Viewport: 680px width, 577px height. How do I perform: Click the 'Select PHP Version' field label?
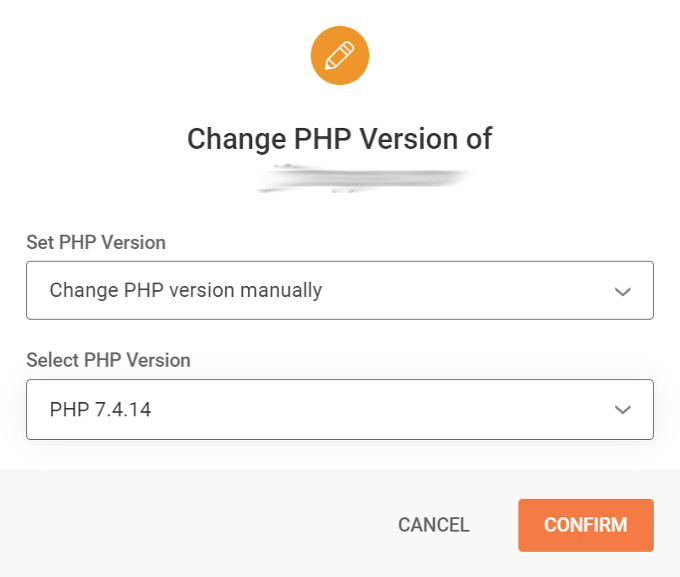[108, 360]
